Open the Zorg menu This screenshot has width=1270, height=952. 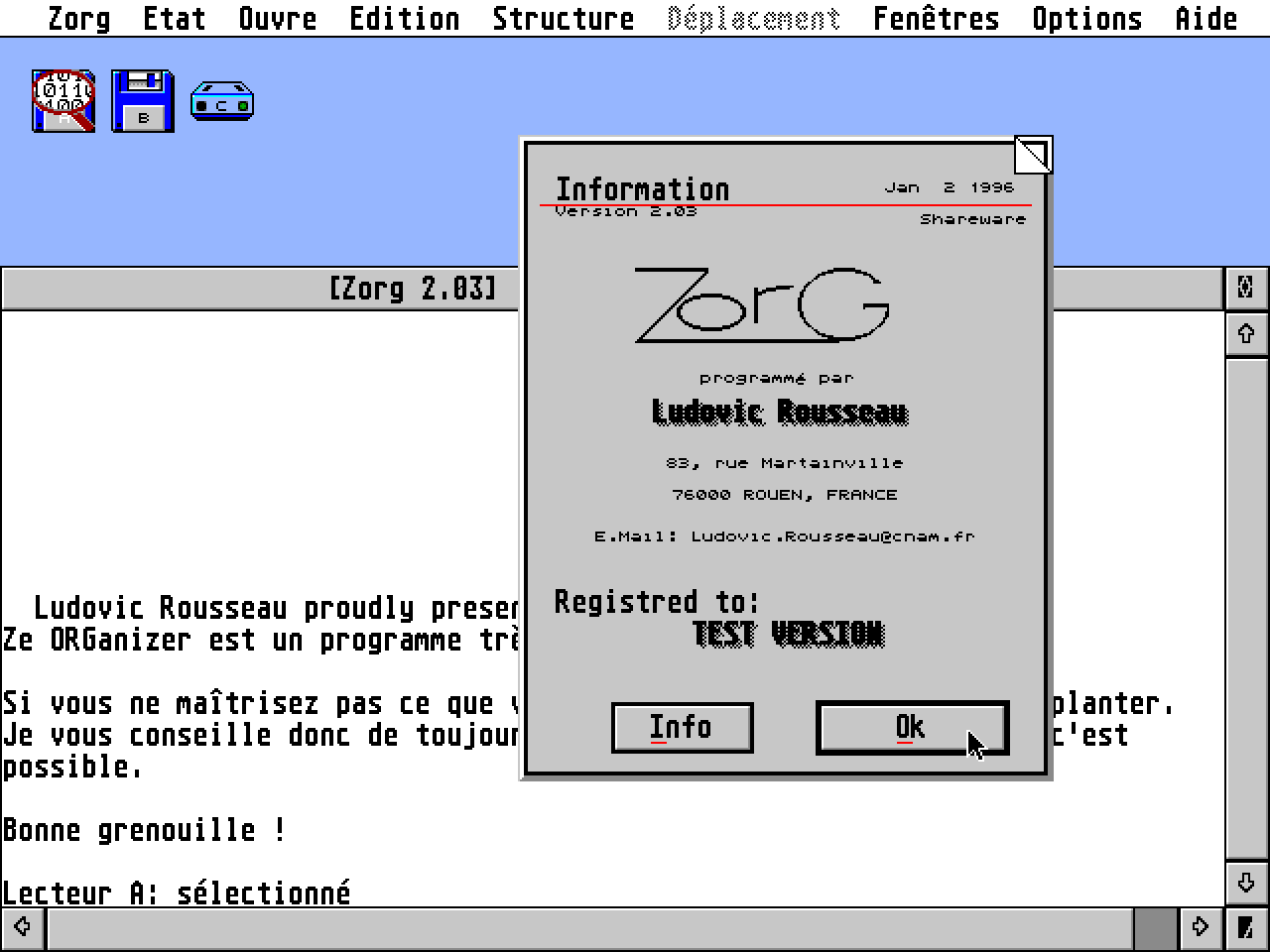point(79,17)
